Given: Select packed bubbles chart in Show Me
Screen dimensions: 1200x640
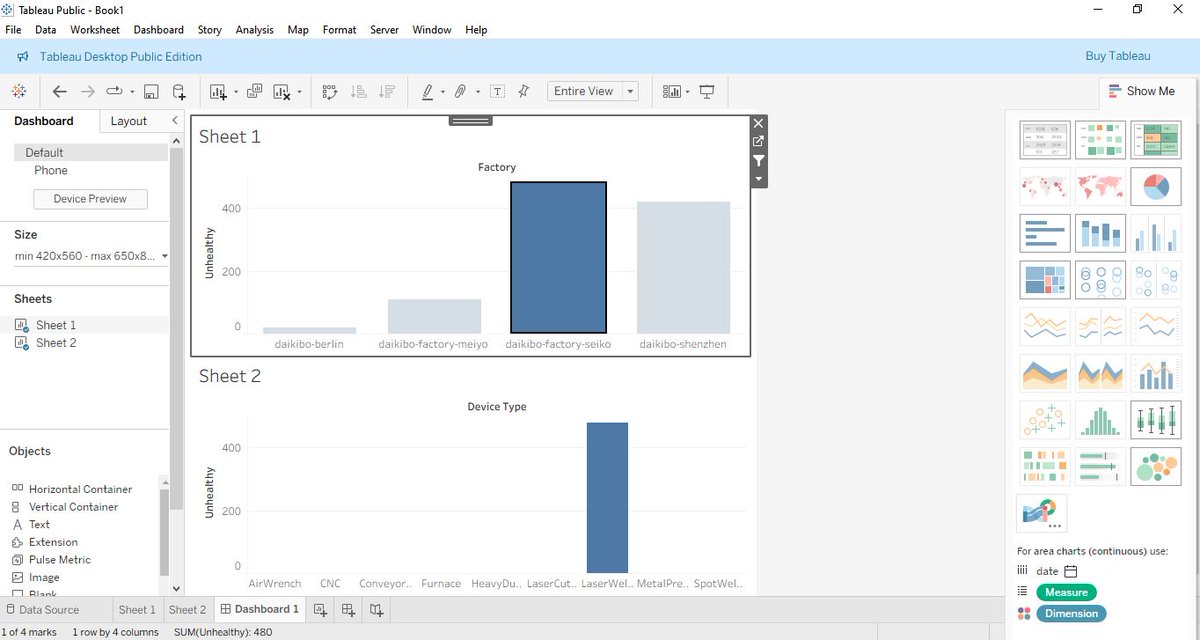Looking at the screenshot, I should [1156, 466].
